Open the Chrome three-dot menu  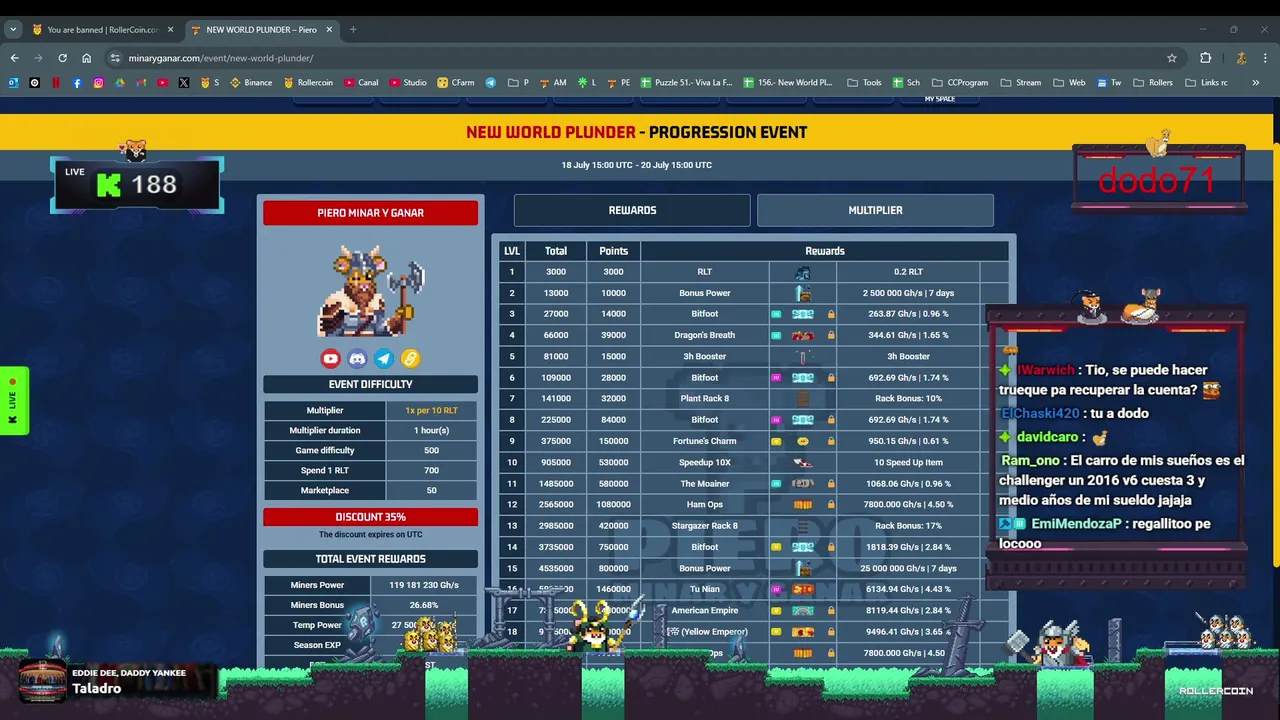[x=1266, y=58]
